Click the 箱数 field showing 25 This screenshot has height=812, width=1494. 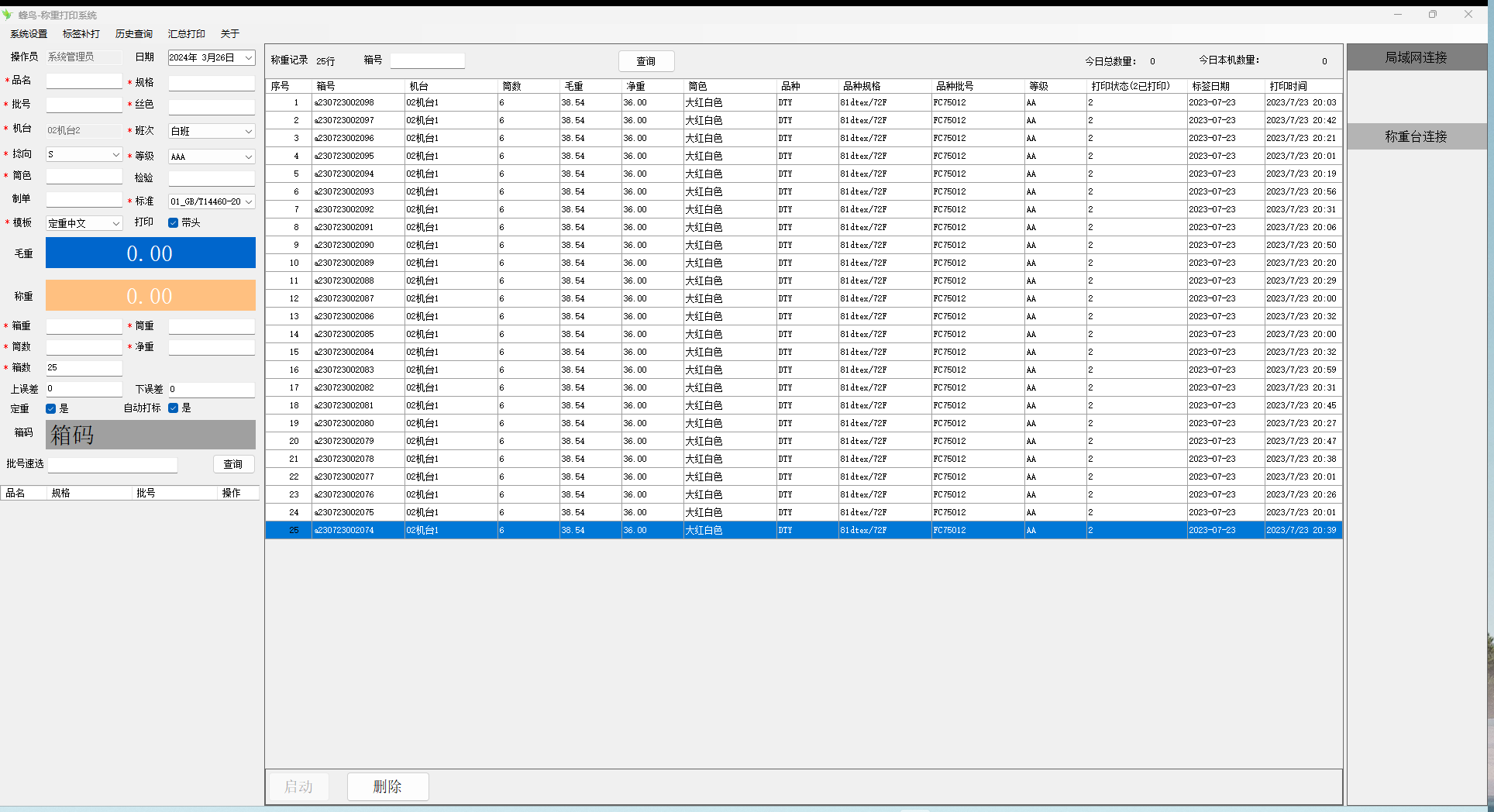(84, 368)
